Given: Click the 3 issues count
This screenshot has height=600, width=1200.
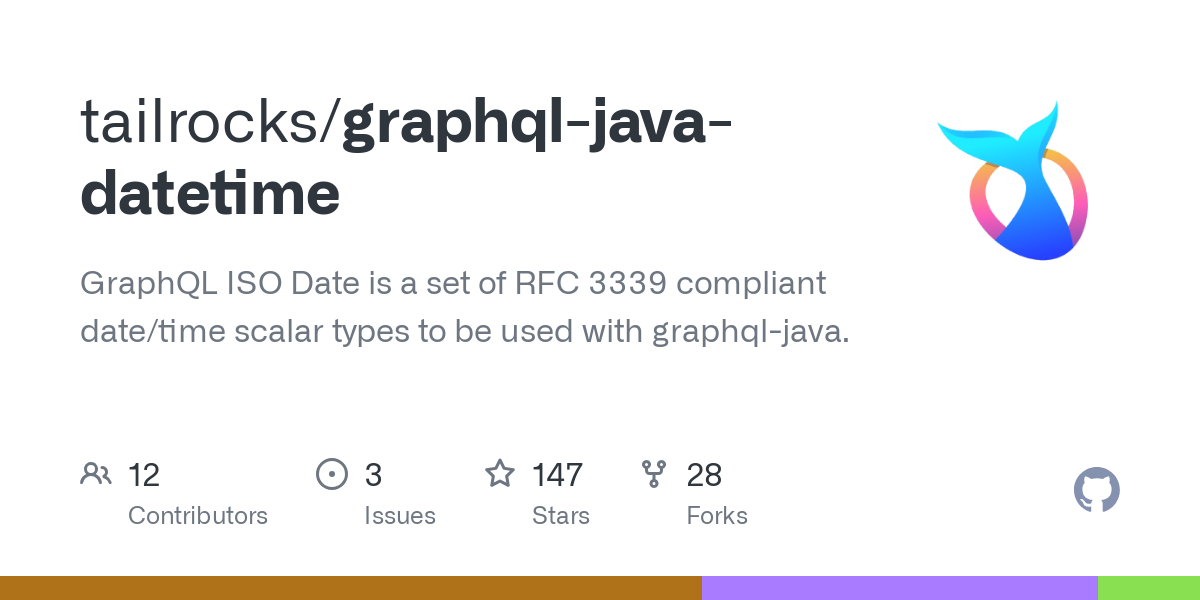Looking at the screenshot, I should 373,474.
